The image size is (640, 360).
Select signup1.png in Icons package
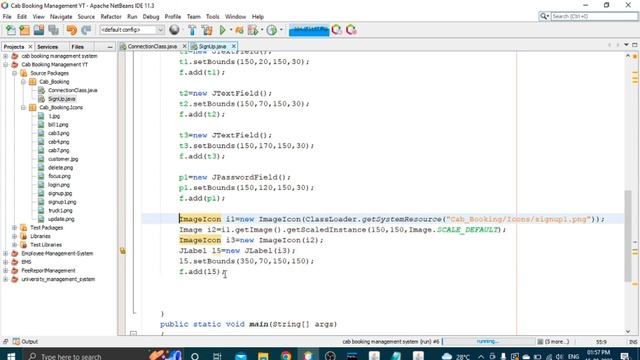(x=62, y=202)
